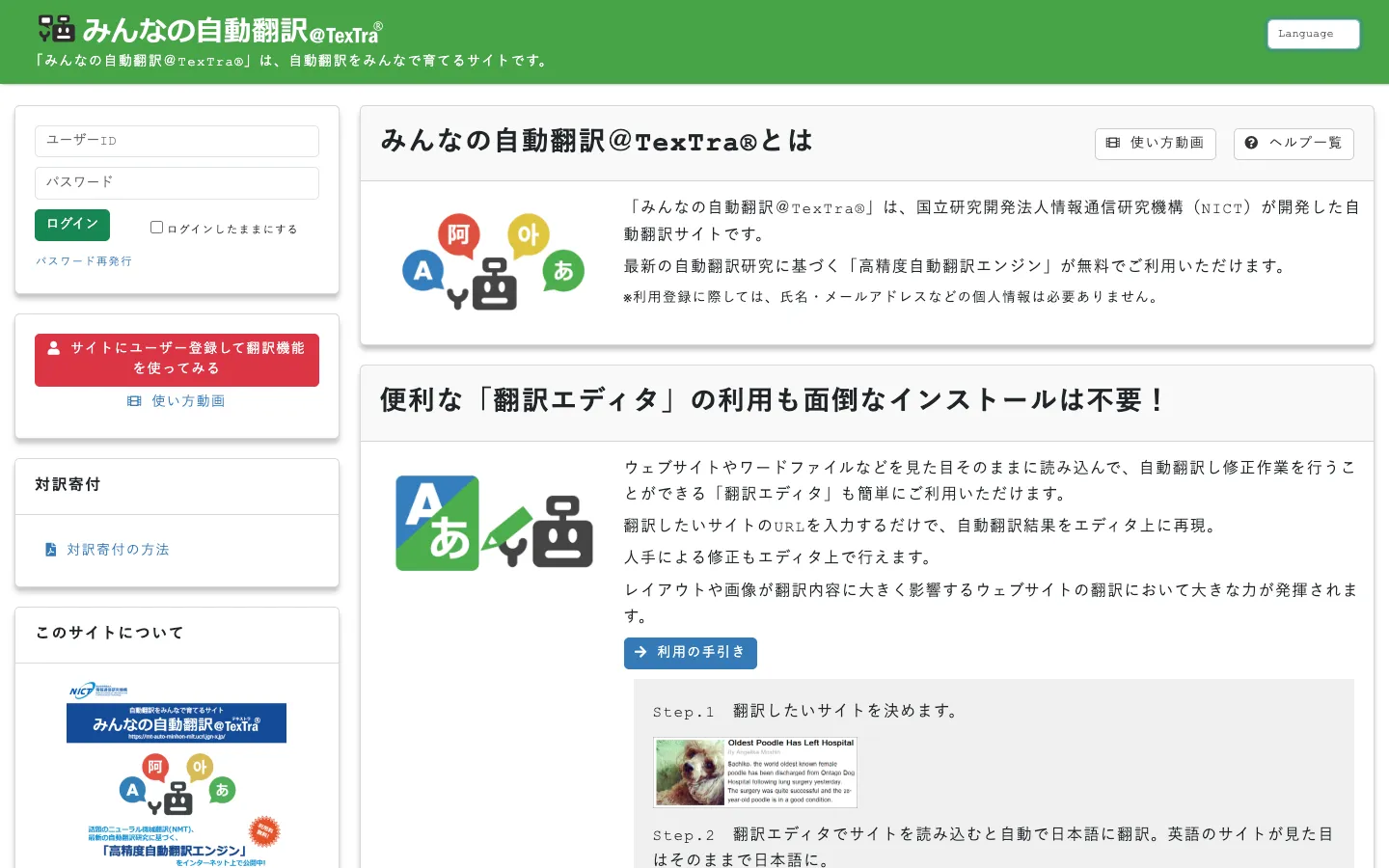The image size is (1389, 868).
Task: Click the red user registration button
Action: tap(177, 360)
